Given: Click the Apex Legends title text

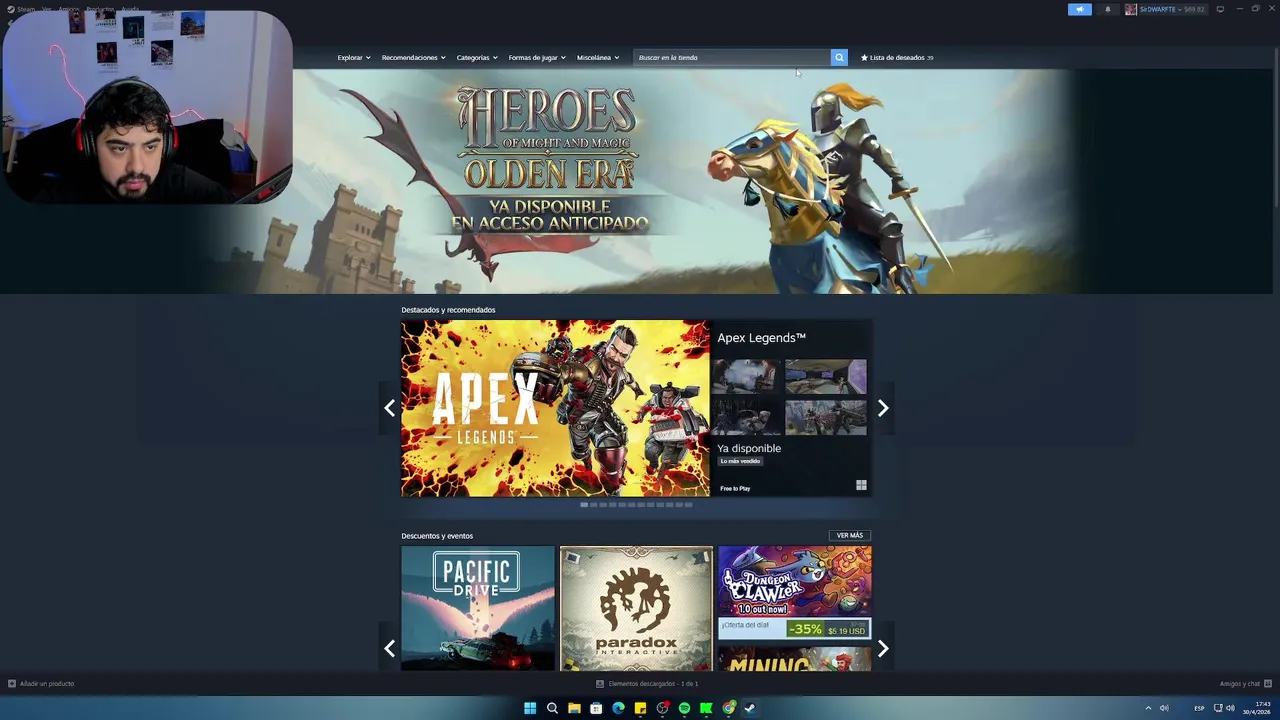Looking at the screenshot, I should point(761,338).
